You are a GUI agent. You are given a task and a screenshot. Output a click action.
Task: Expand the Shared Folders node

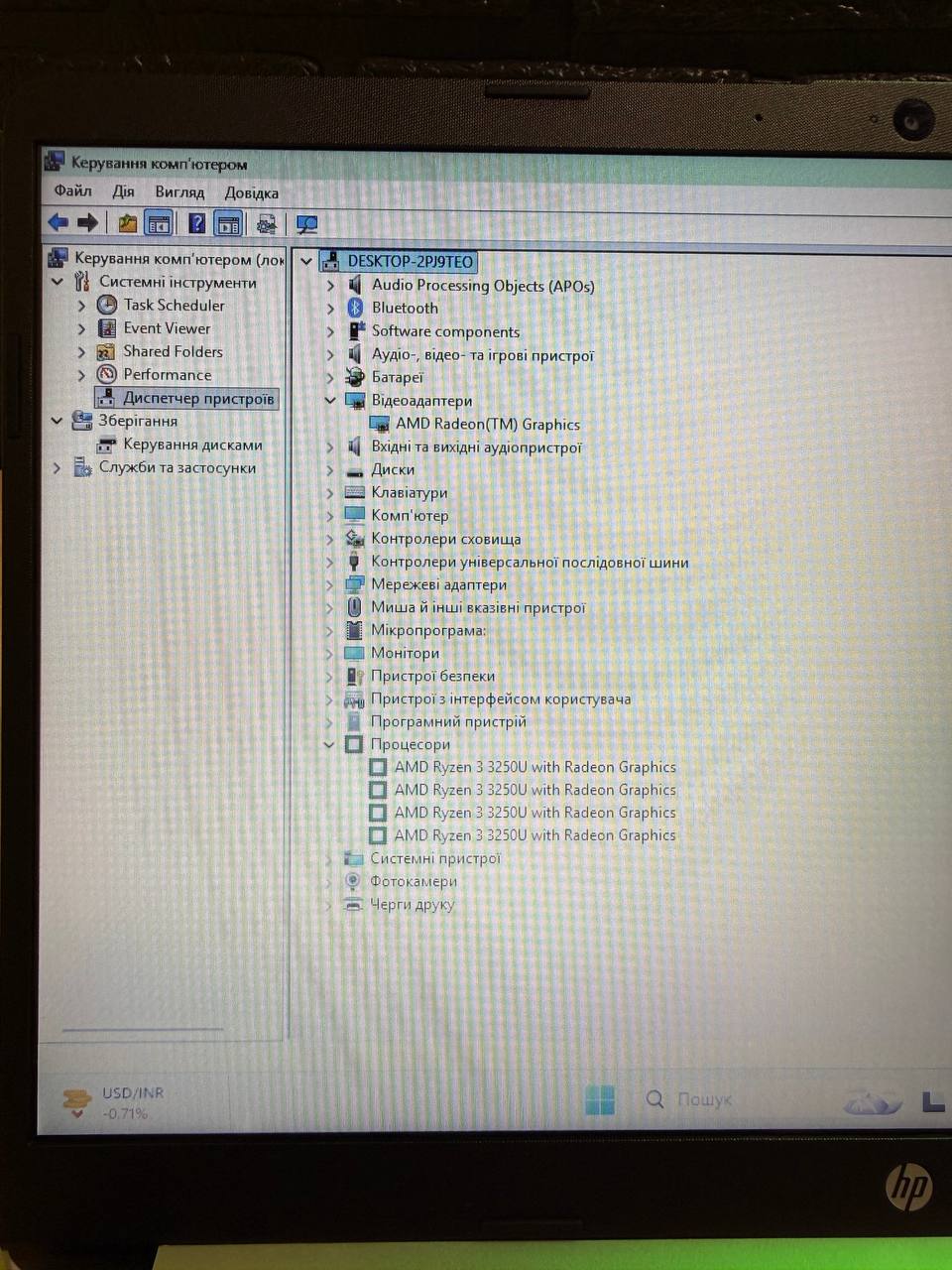pos(82,352)
